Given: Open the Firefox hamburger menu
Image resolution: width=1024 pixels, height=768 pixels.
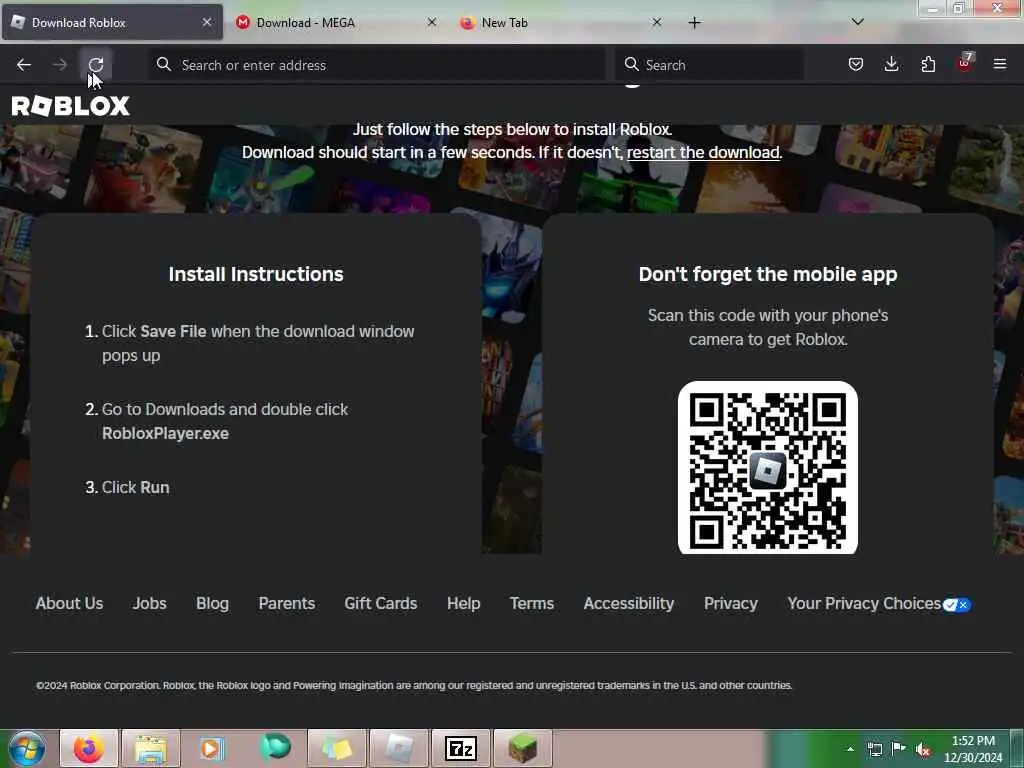Looking at the screenshot, I should (x=1000, y=64).
